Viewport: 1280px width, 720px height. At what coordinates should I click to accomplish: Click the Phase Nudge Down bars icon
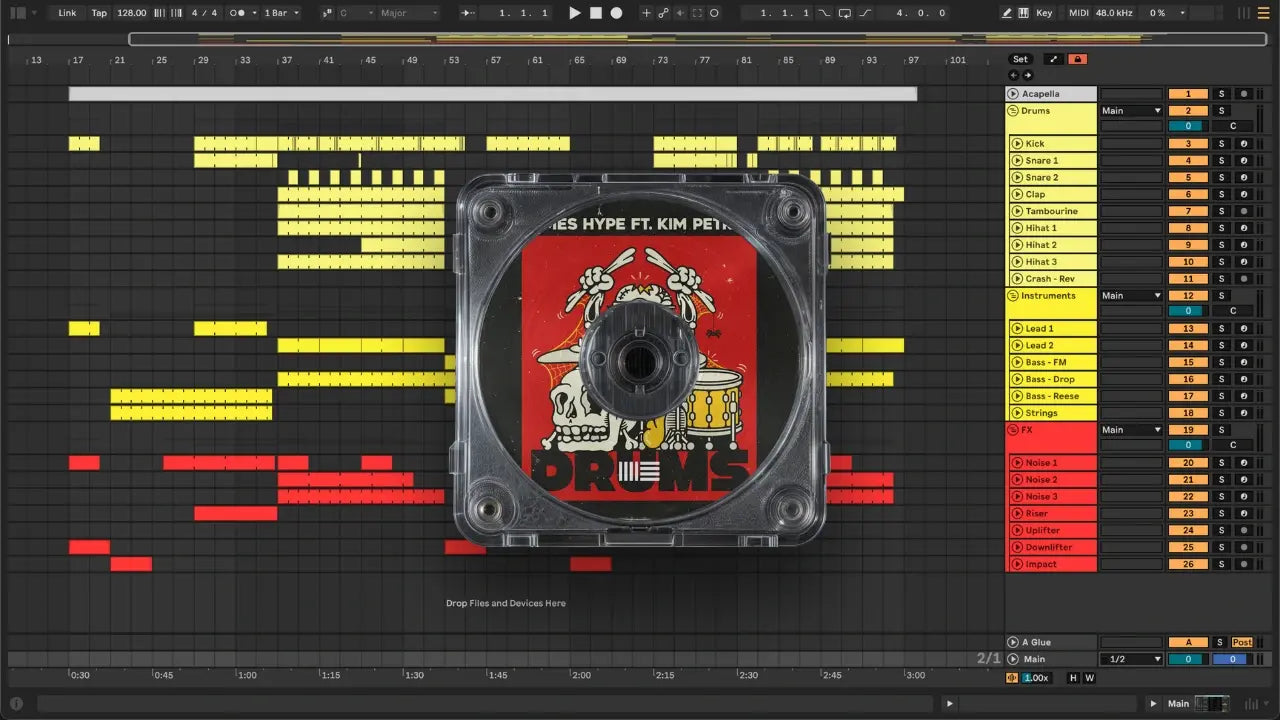[159, 13]
